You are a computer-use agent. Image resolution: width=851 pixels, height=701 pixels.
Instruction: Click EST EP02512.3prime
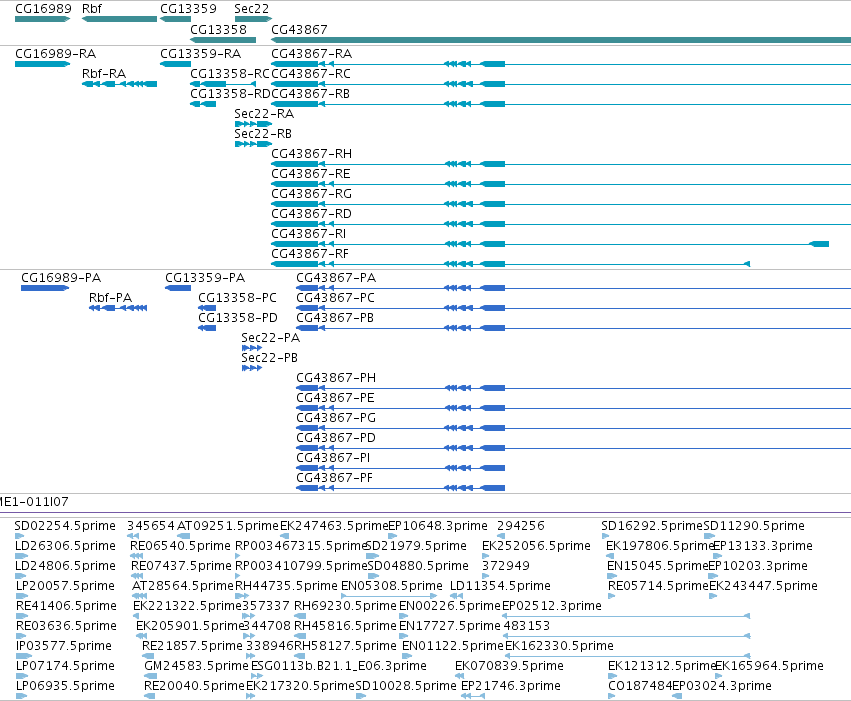(552, 606)
